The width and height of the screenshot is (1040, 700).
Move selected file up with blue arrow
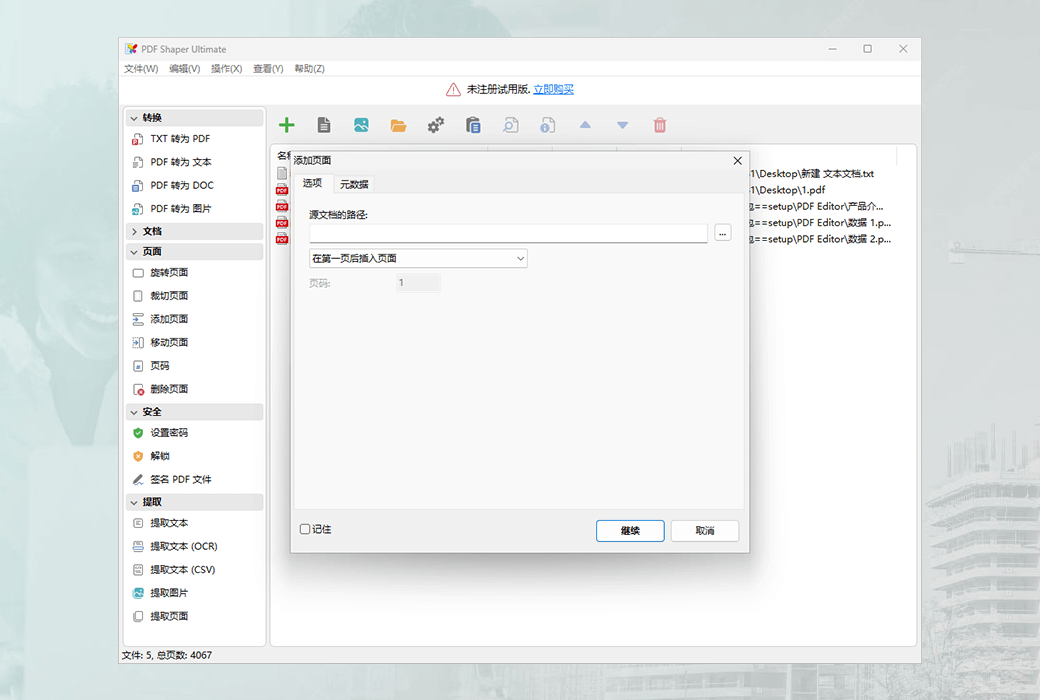585,124
